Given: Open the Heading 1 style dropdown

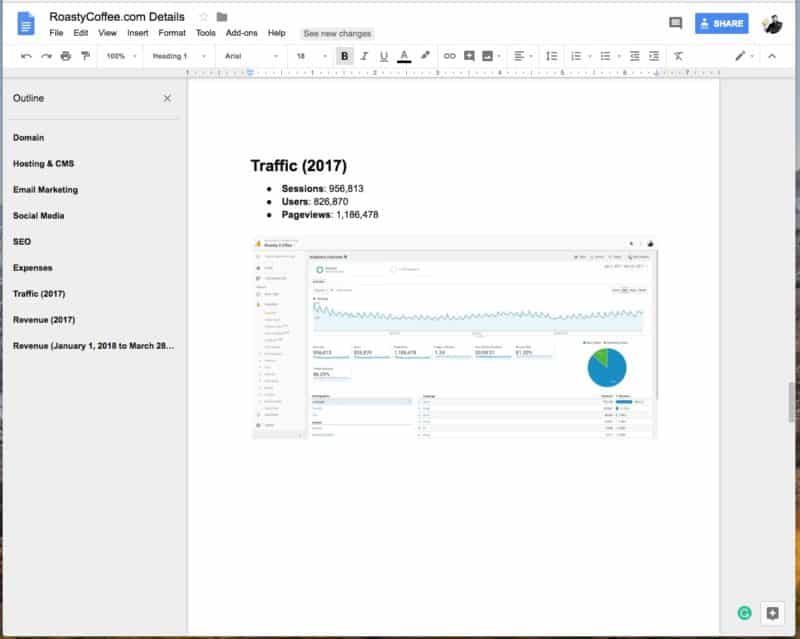Looking at the screenshot, I should (179, 56).
